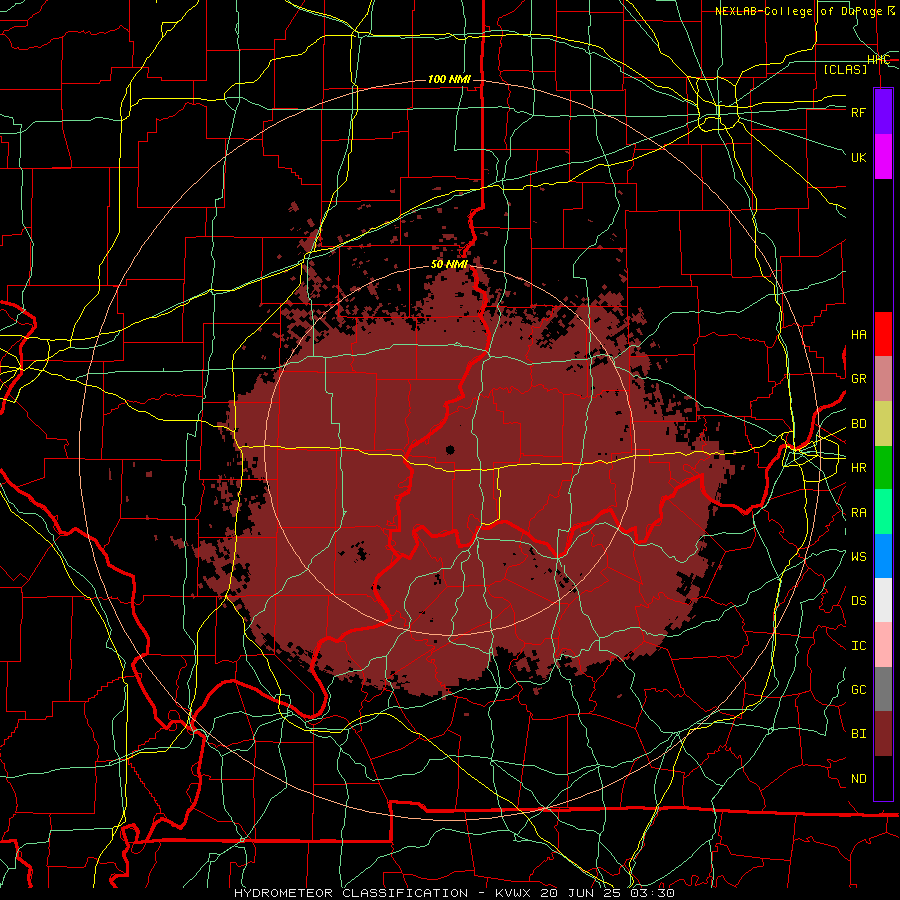Click the HA red legend swatch

tap(883, 334)
